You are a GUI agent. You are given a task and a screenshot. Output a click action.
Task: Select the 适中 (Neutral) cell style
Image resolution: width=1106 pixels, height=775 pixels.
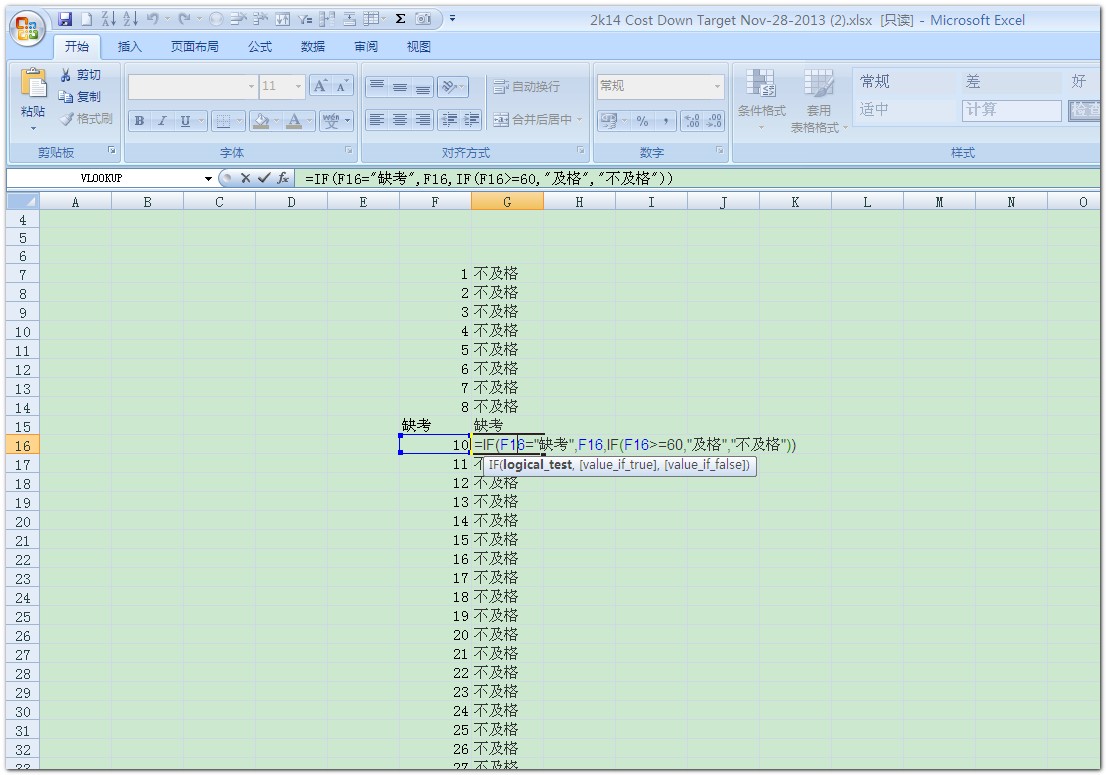coord(906,109)
